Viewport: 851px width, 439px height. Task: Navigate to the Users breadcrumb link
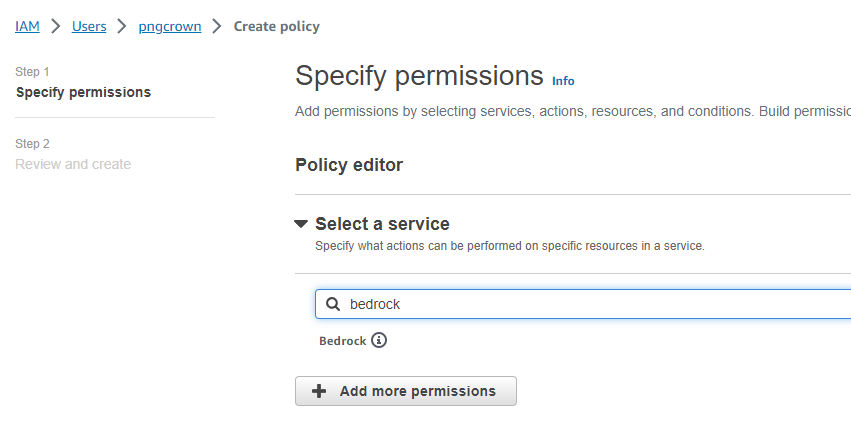[89, 27]
